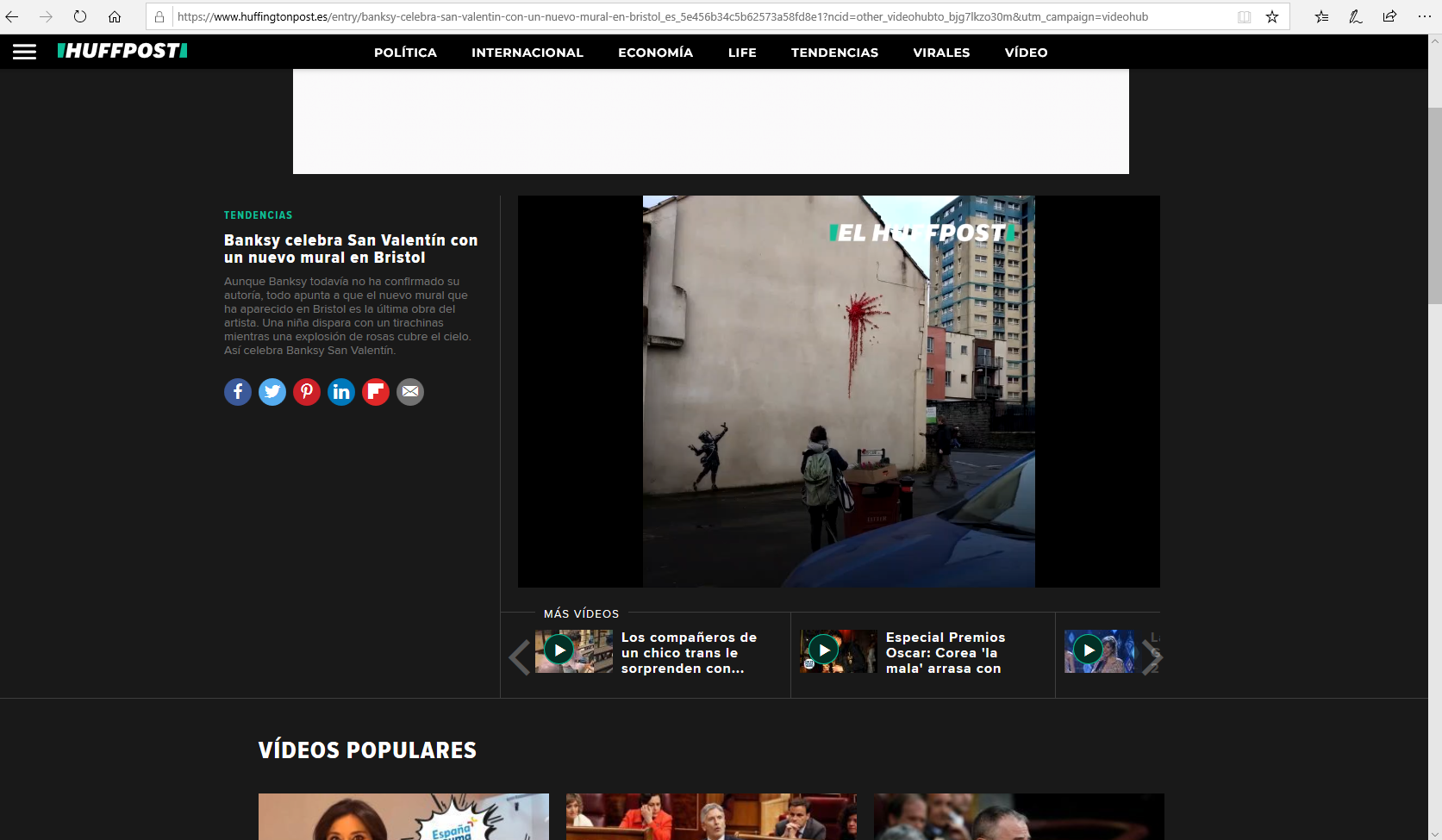Click the browser address bar
Screen dimensions: 1442x840
point(690,16)
